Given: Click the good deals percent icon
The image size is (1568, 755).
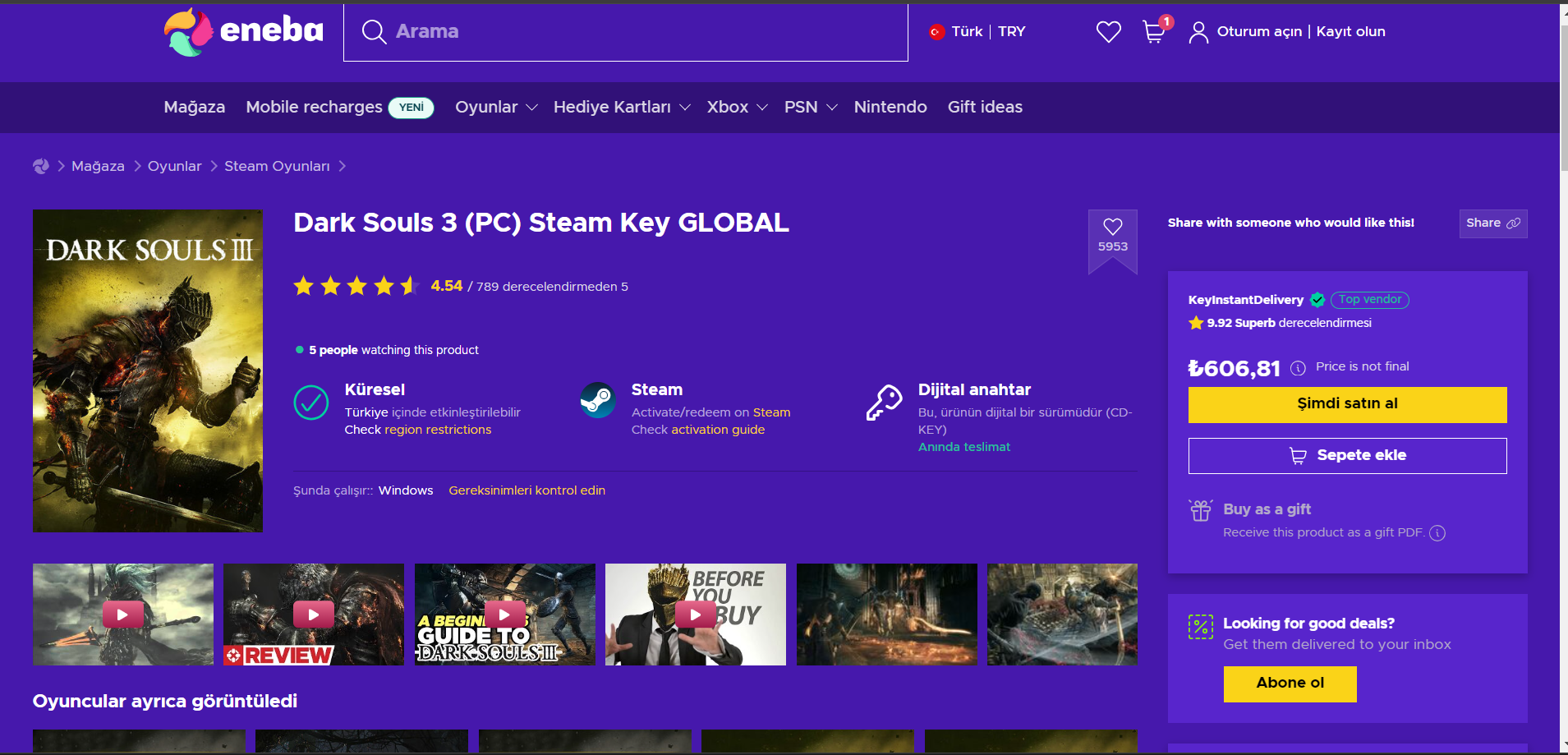Looking at the screenshot, I should 1201,627.
